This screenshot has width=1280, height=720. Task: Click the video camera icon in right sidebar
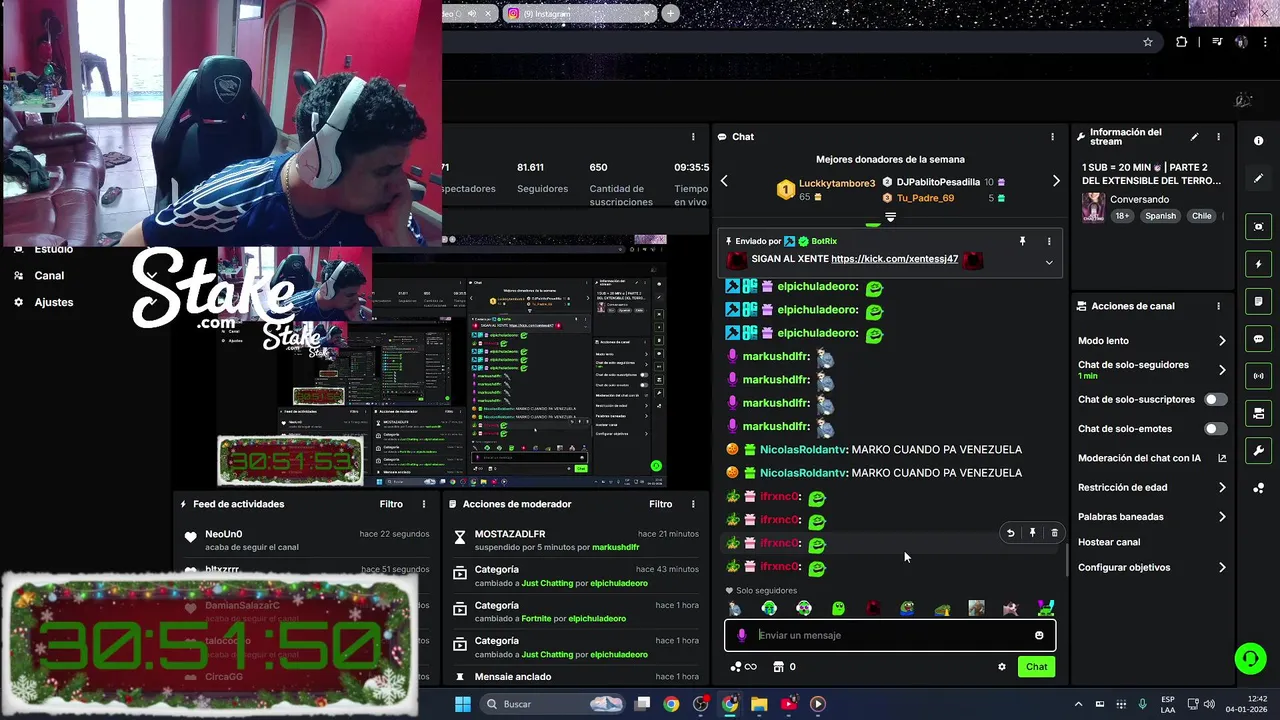pyautogui.click(x=1258, y=413)
